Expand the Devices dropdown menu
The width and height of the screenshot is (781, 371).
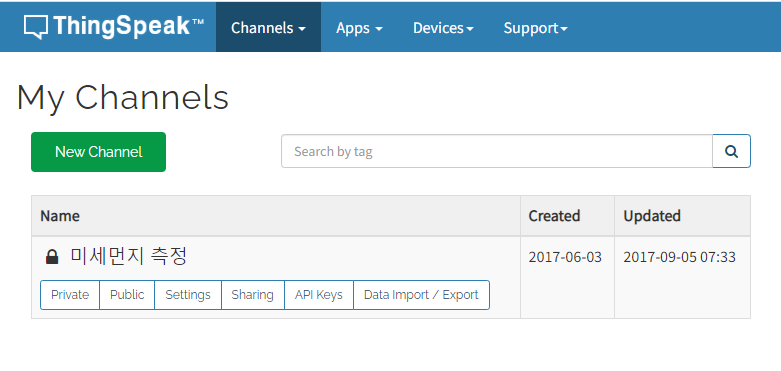click(x=443, y=27)
